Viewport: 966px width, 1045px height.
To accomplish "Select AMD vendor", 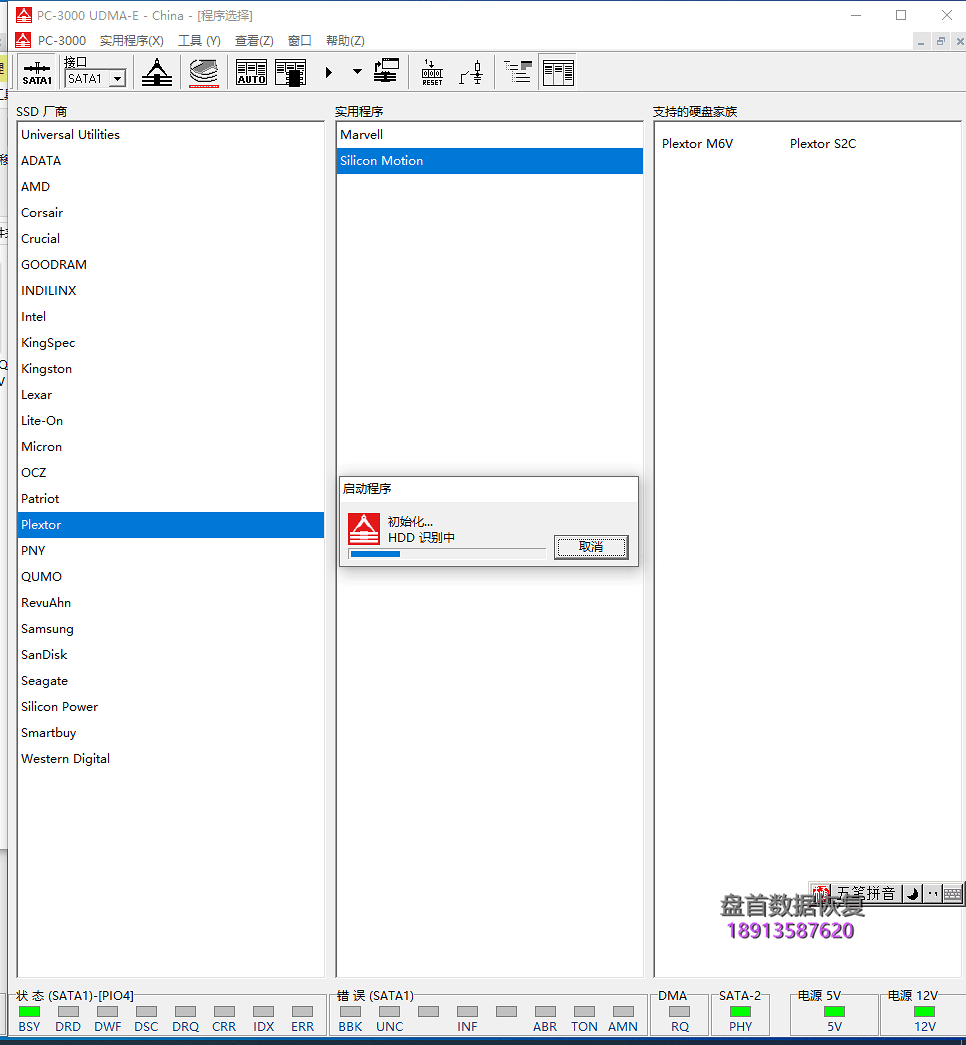I will click(x=171, y=187).
